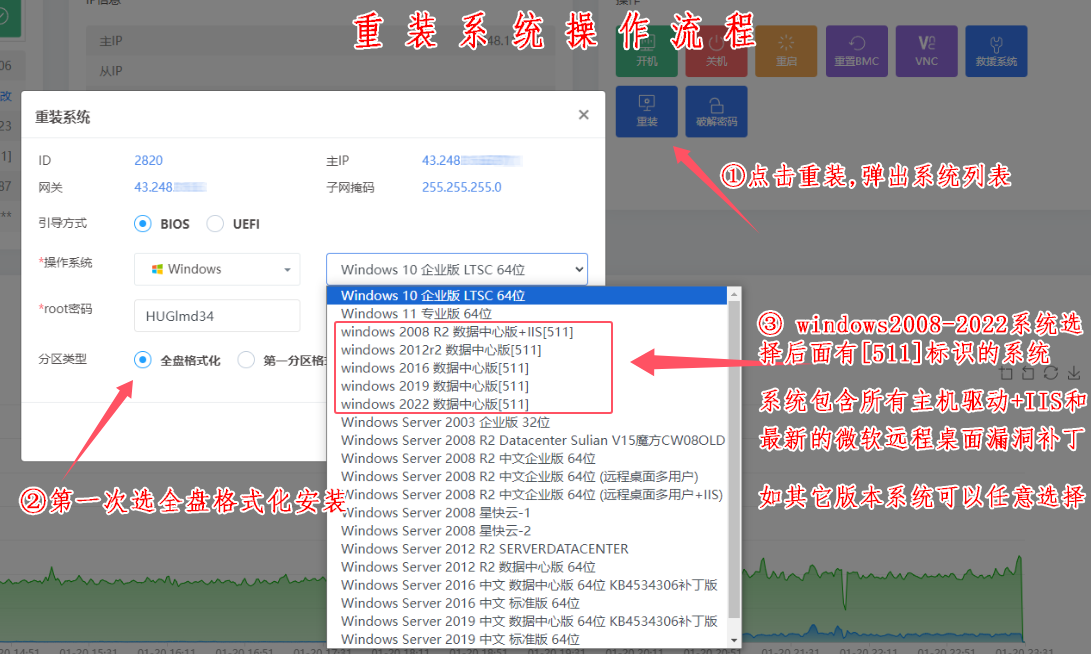Open the VNC console button
Image resolution: width=1091 pixels, height=654 pixels.
point(927,51)
